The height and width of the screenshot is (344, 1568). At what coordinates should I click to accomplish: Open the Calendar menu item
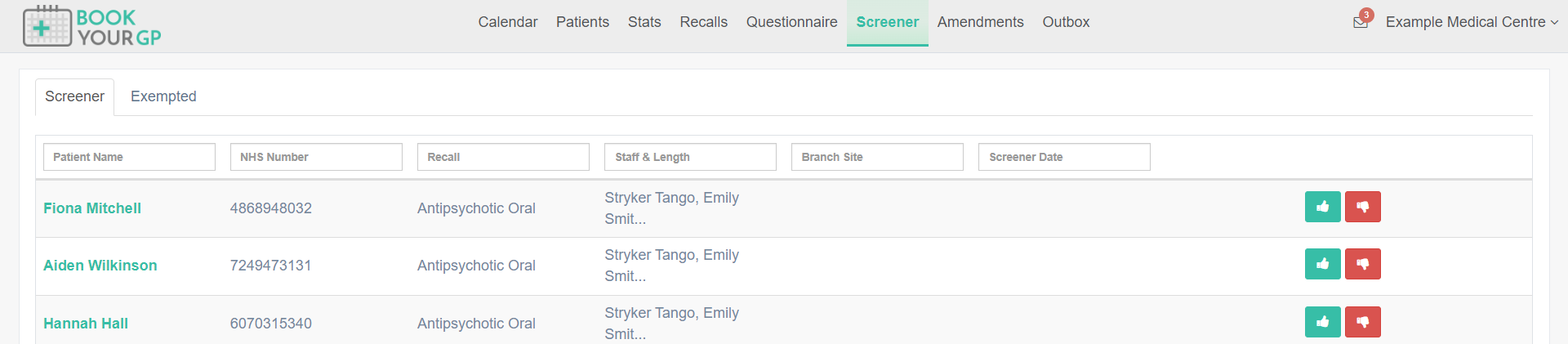[508, 22]
